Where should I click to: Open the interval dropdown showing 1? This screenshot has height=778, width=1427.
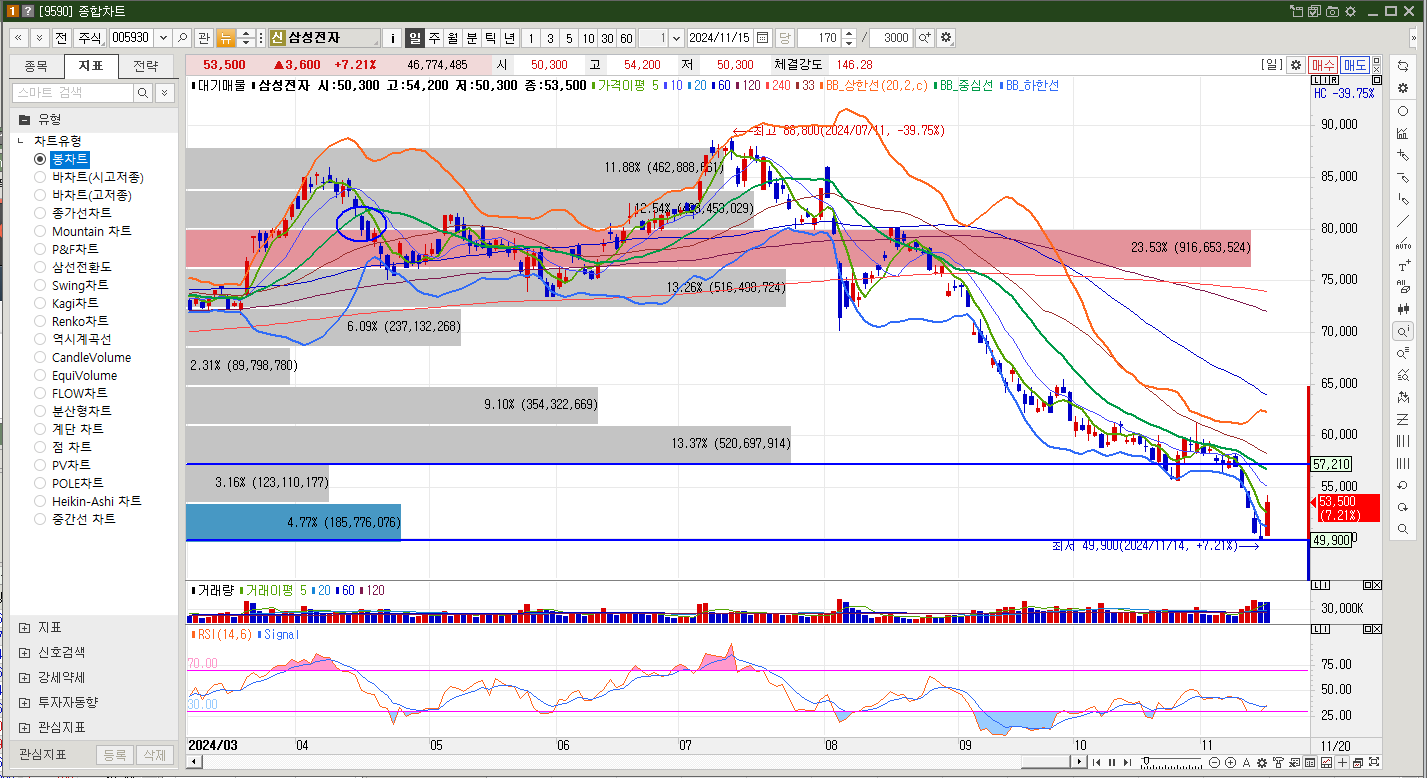tap(676, 38)
